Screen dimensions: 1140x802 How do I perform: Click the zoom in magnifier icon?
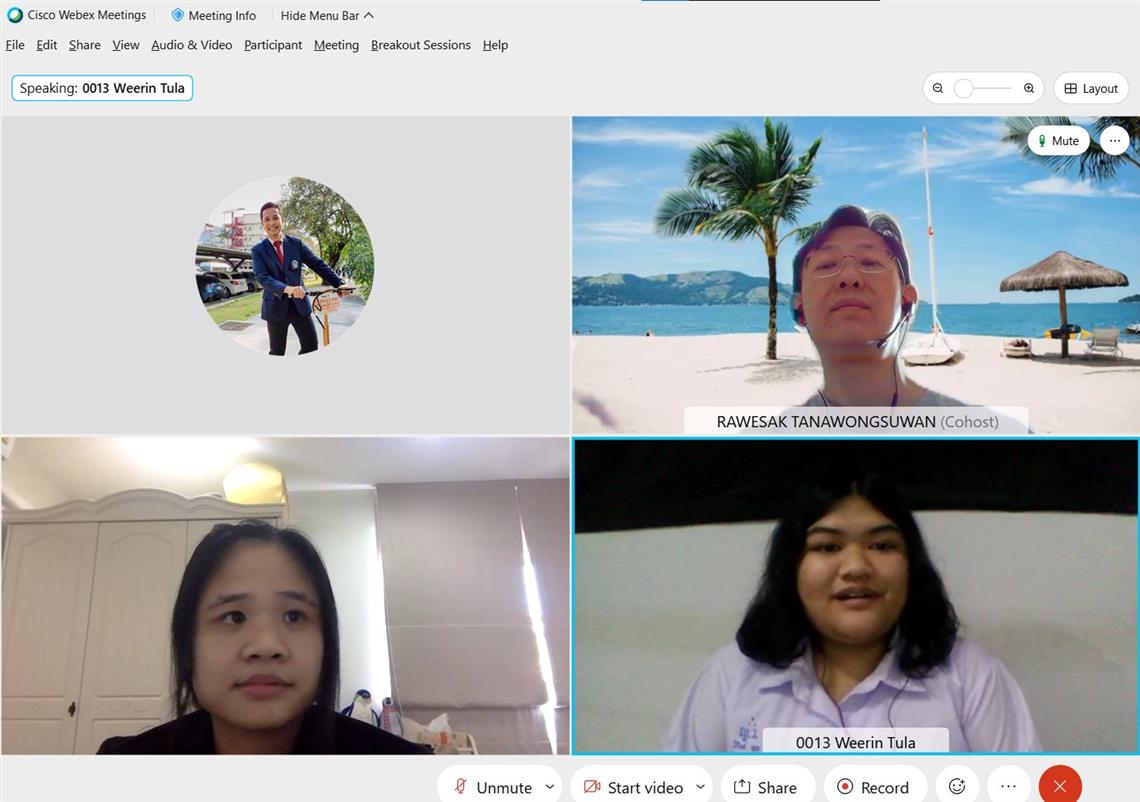(x=1029, y=89)
